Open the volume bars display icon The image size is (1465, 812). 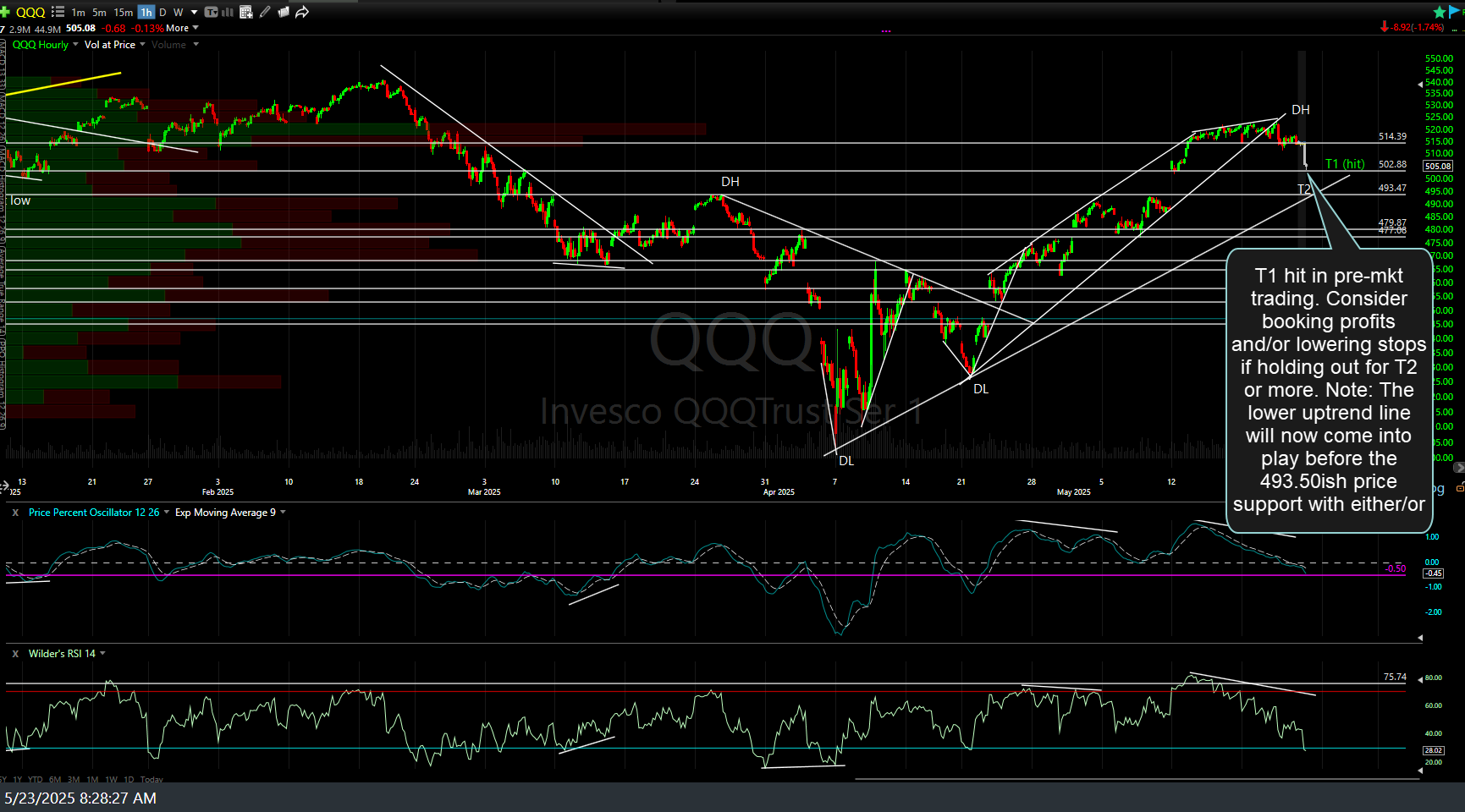click(225, 11)
